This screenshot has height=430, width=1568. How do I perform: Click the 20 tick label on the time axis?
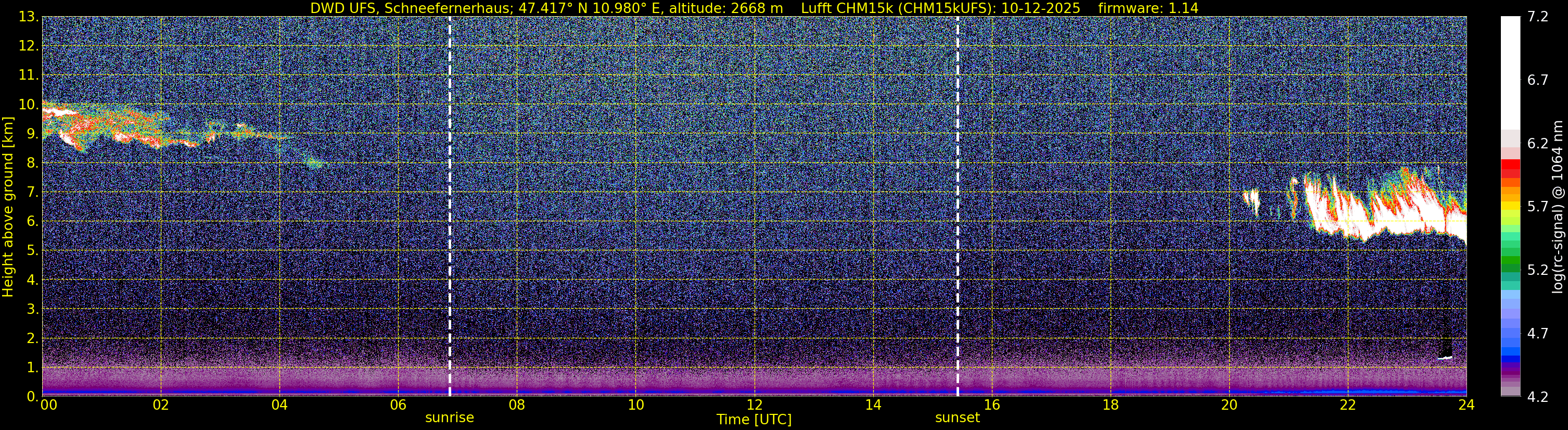click(x=1229, y=405)
